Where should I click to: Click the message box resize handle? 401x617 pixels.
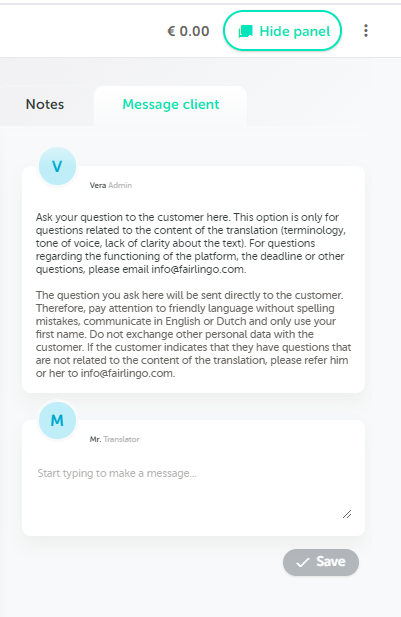tap(347, 514)
